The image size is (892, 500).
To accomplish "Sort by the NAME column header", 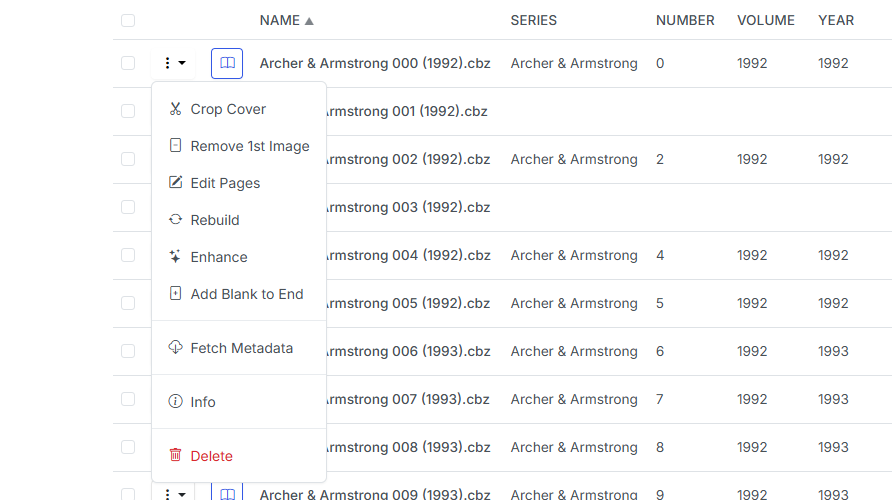I will tap(279, 20).
